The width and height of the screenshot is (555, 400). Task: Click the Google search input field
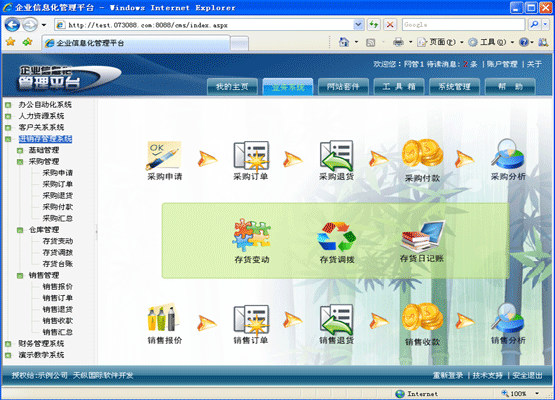(x=463, y=25)
